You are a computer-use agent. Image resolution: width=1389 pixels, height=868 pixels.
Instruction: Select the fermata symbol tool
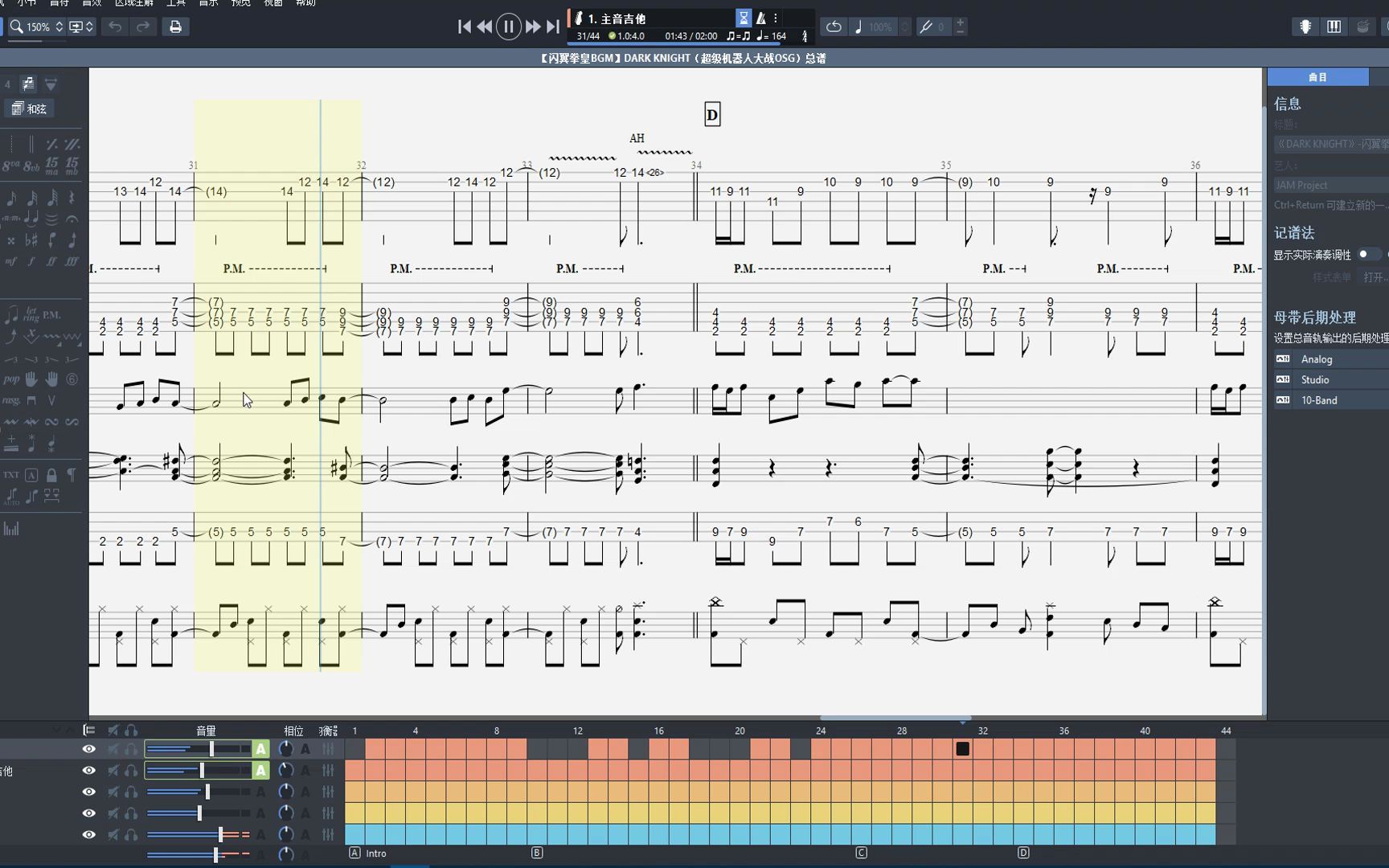(72, 219)
